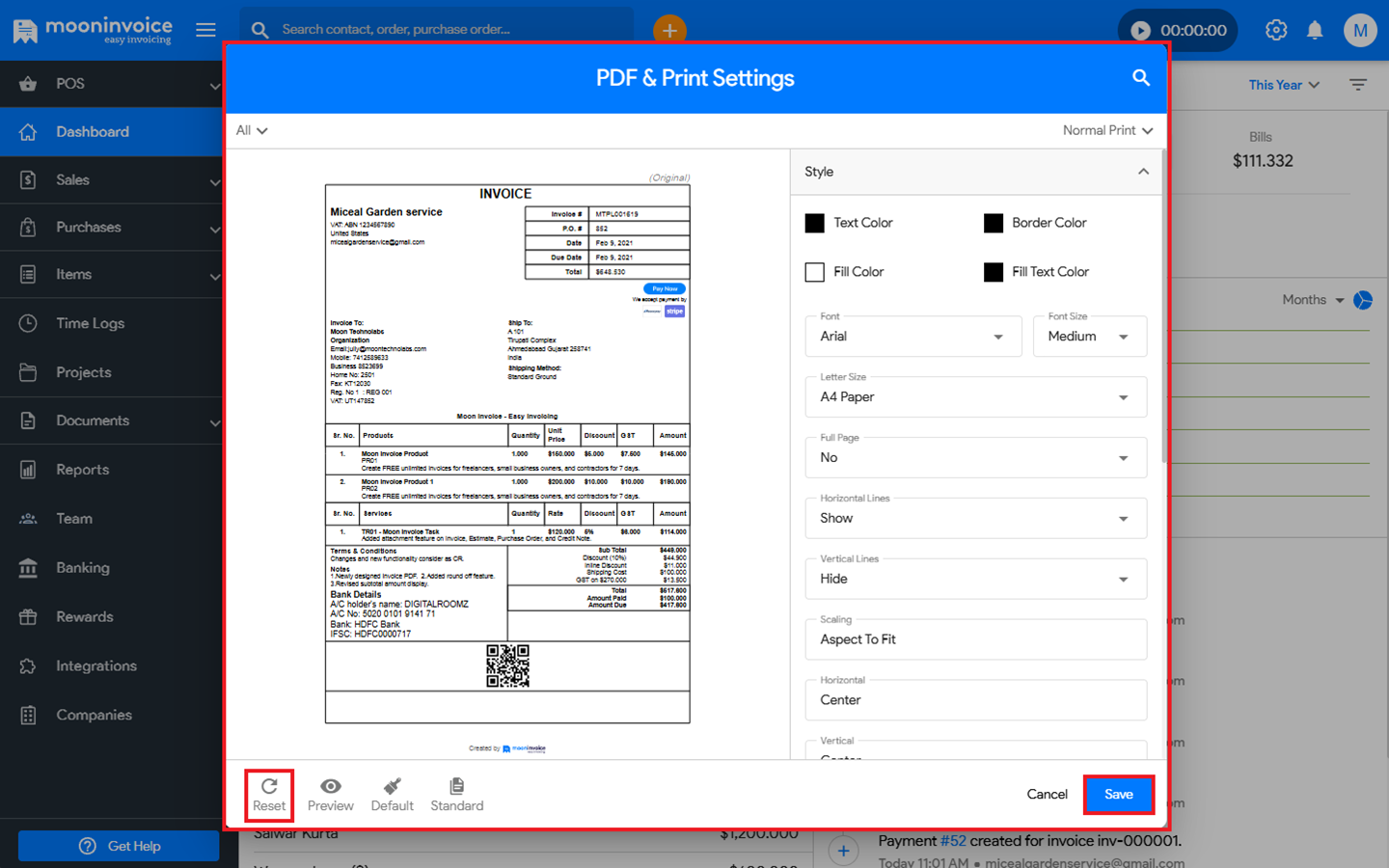The width and height of the screenshot is (1389, 868).
Task: Start the timer play button
Action: point(1140,30)
